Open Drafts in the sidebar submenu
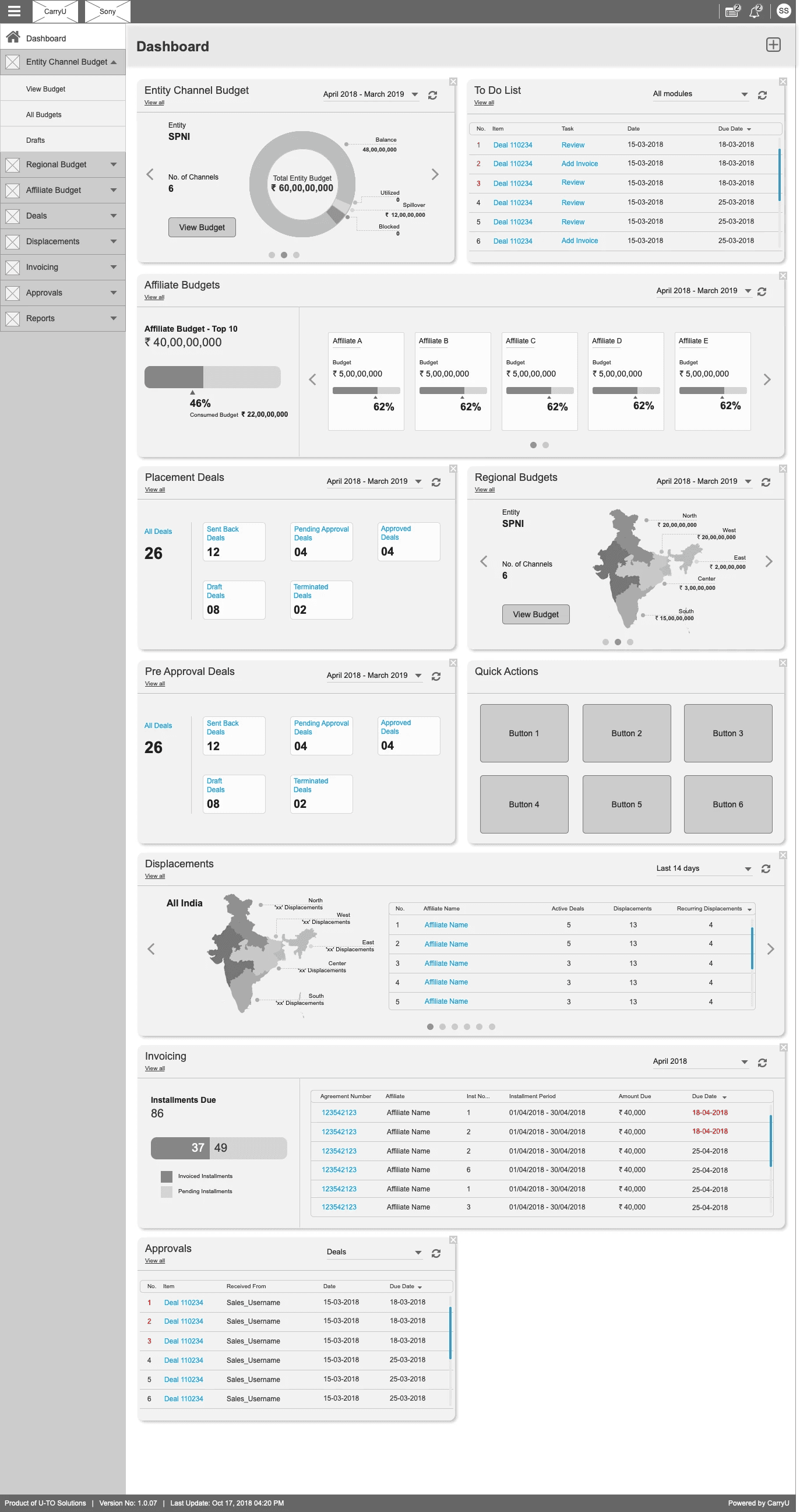The height and width of the screenshot is (1512, 800). pyautogui.click(x=63, y=140)
